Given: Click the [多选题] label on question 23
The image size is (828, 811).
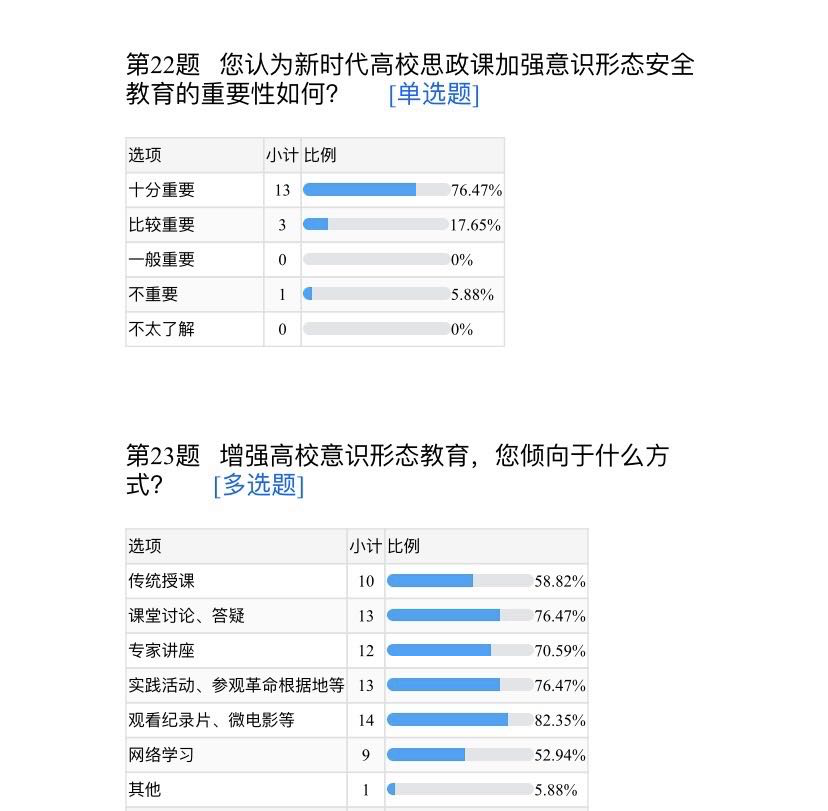Looking at the screenshot, I should pos(258,485).
